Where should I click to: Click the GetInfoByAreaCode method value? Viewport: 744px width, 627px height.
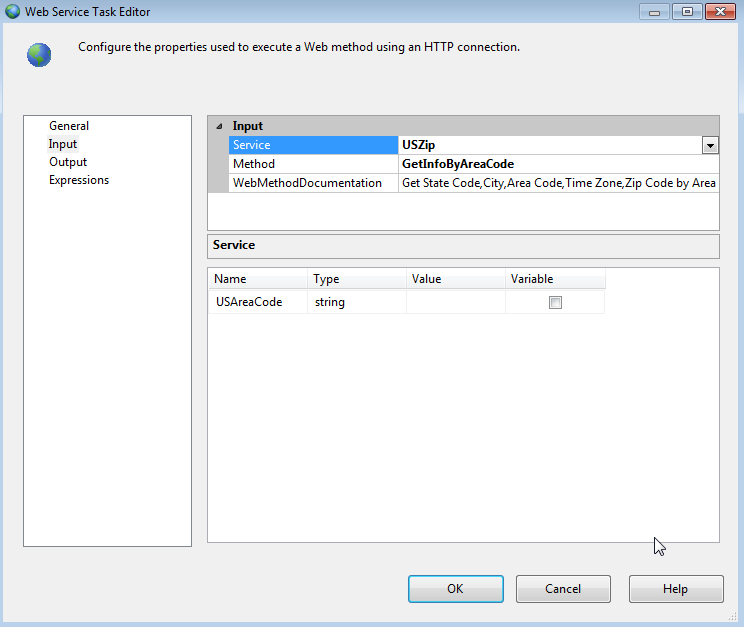coord(558,164)
